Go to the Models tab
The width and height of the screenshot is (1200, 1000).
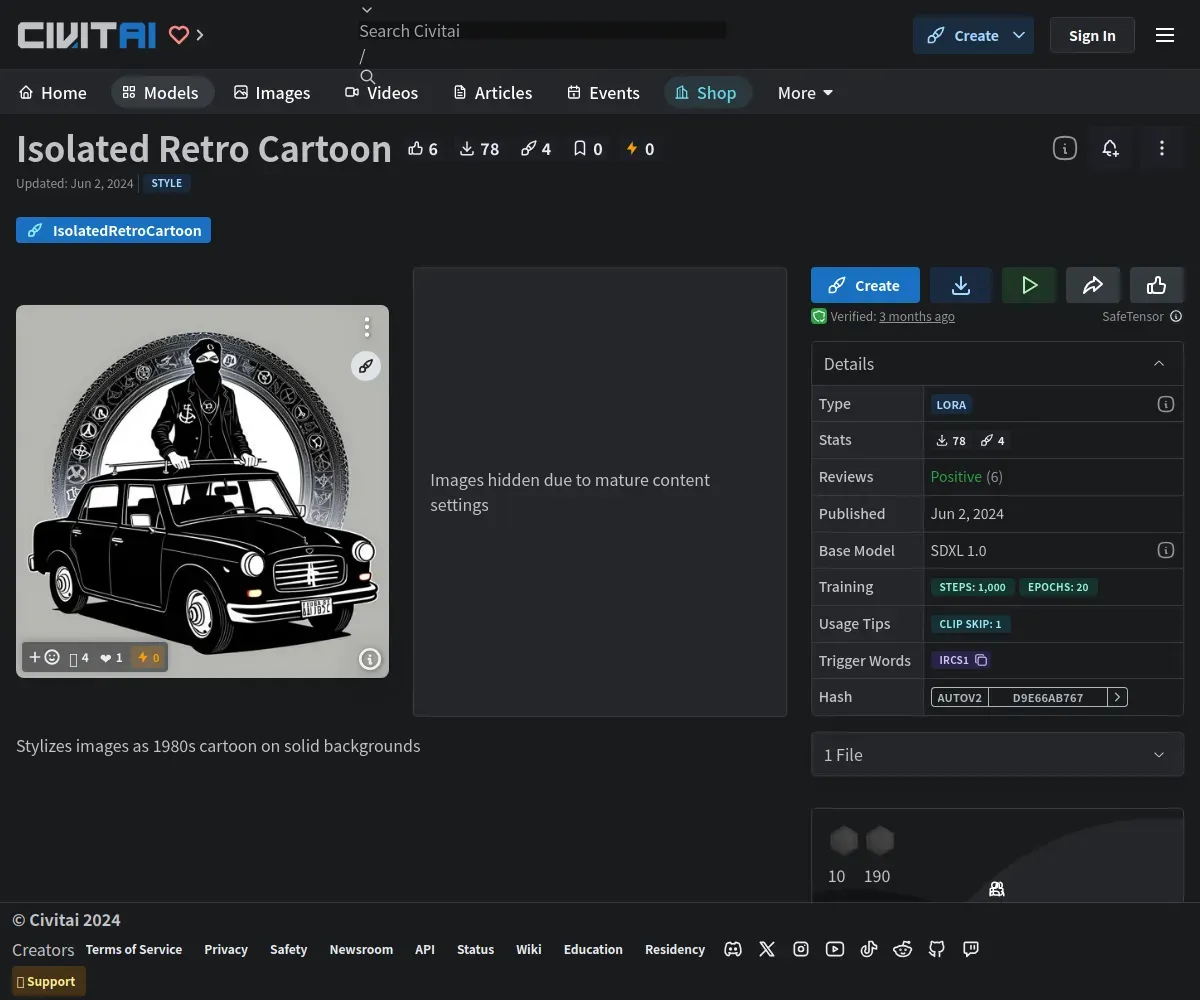tap(161, 93)
